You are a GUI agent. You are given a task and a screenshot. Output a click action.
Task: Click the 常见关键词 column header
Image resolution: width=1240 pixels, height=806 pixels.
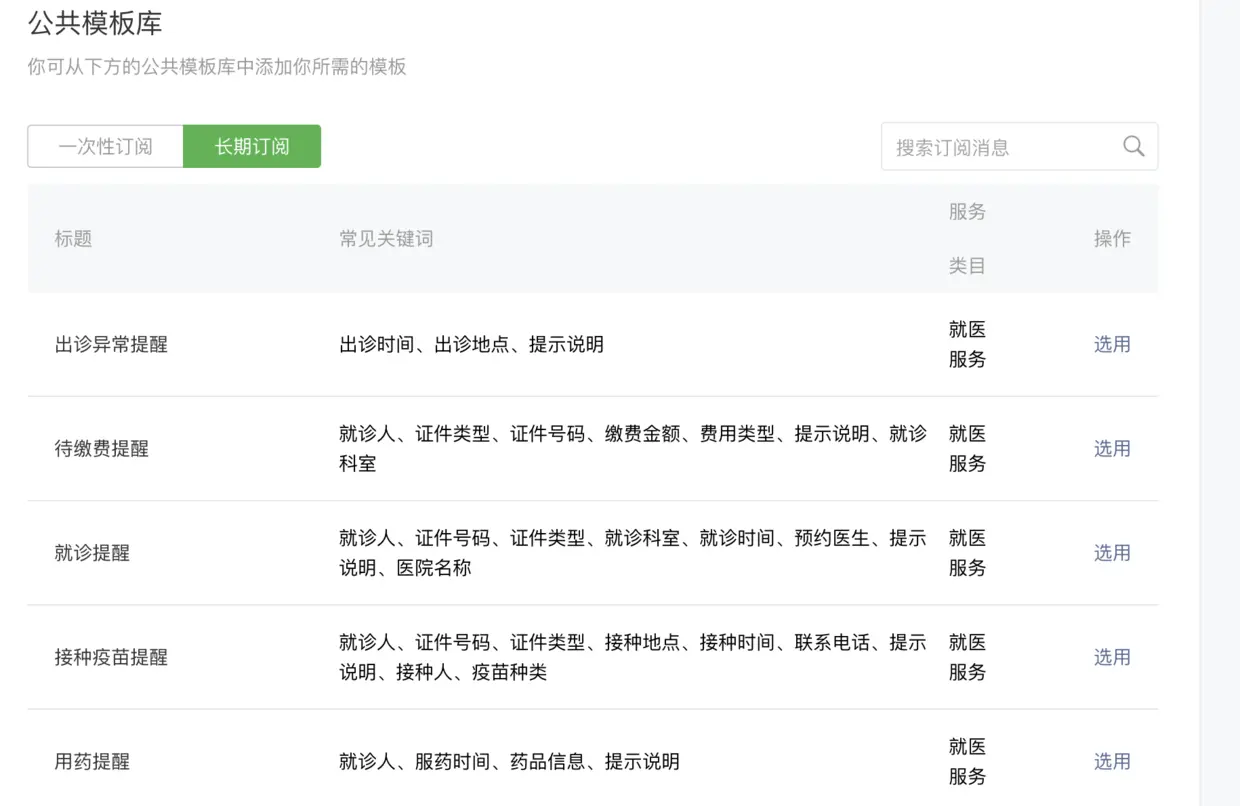pos(386,238)
